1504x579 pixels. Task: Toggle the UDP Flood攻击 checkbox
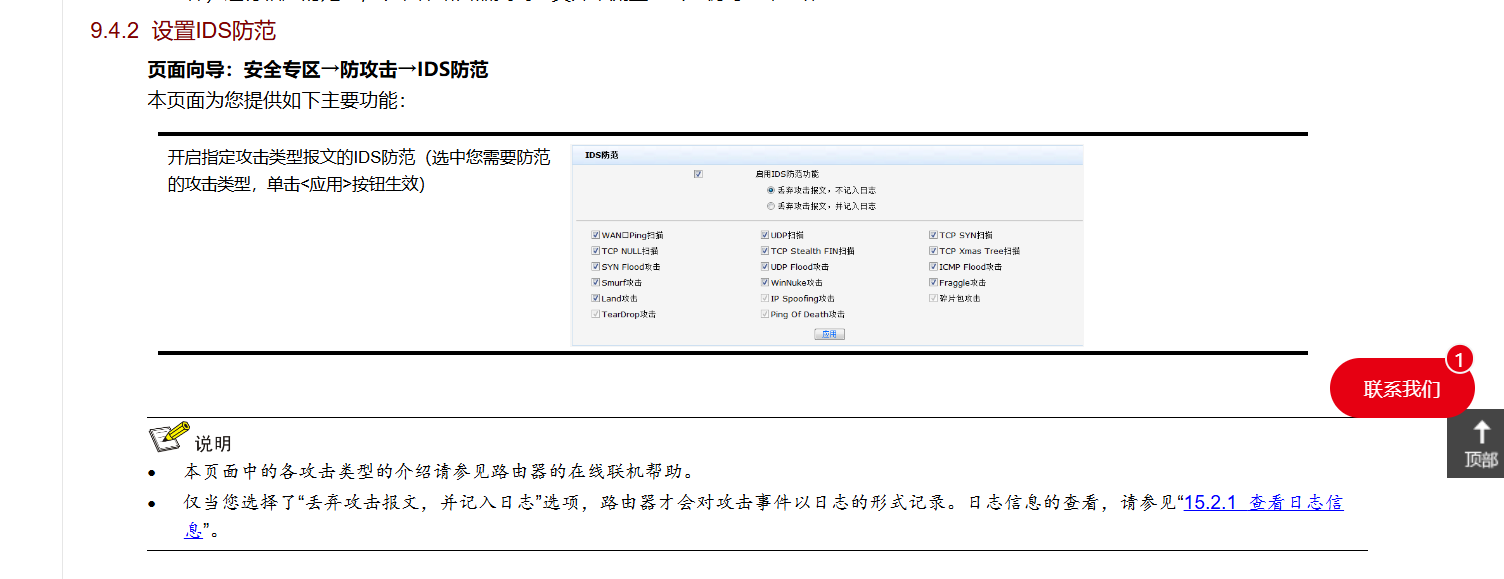click(x=765, y=267)
